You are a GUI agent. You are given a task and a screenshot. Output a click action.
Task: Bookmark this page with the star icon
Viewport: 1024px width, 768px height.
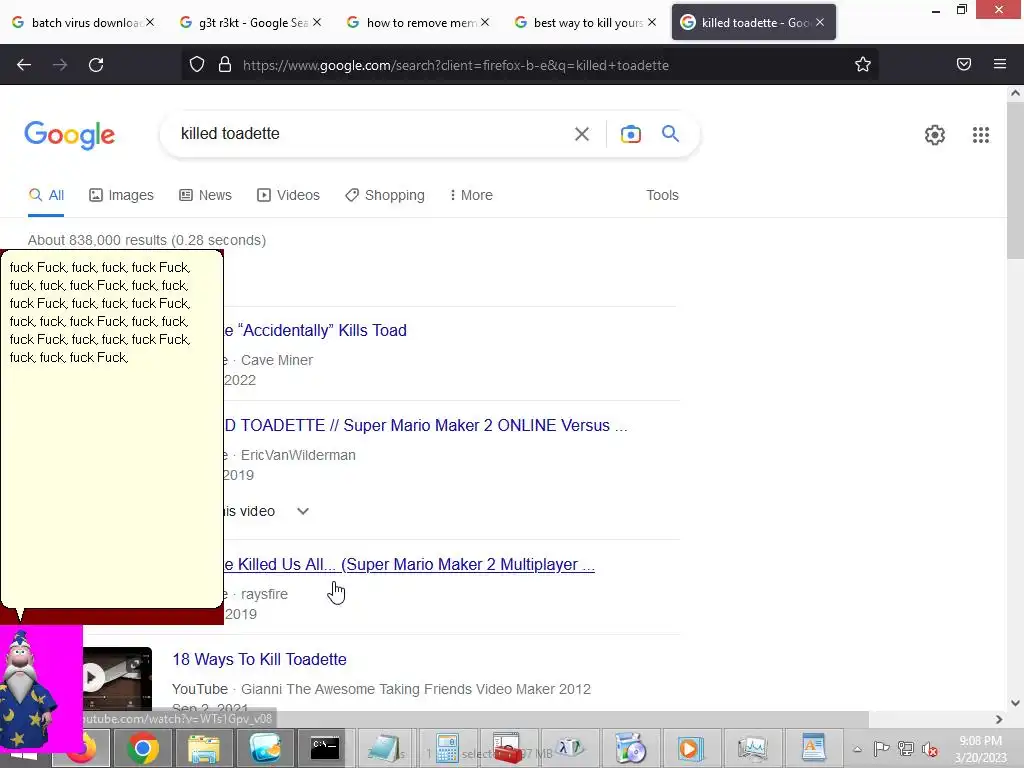(x=863, y=65)
